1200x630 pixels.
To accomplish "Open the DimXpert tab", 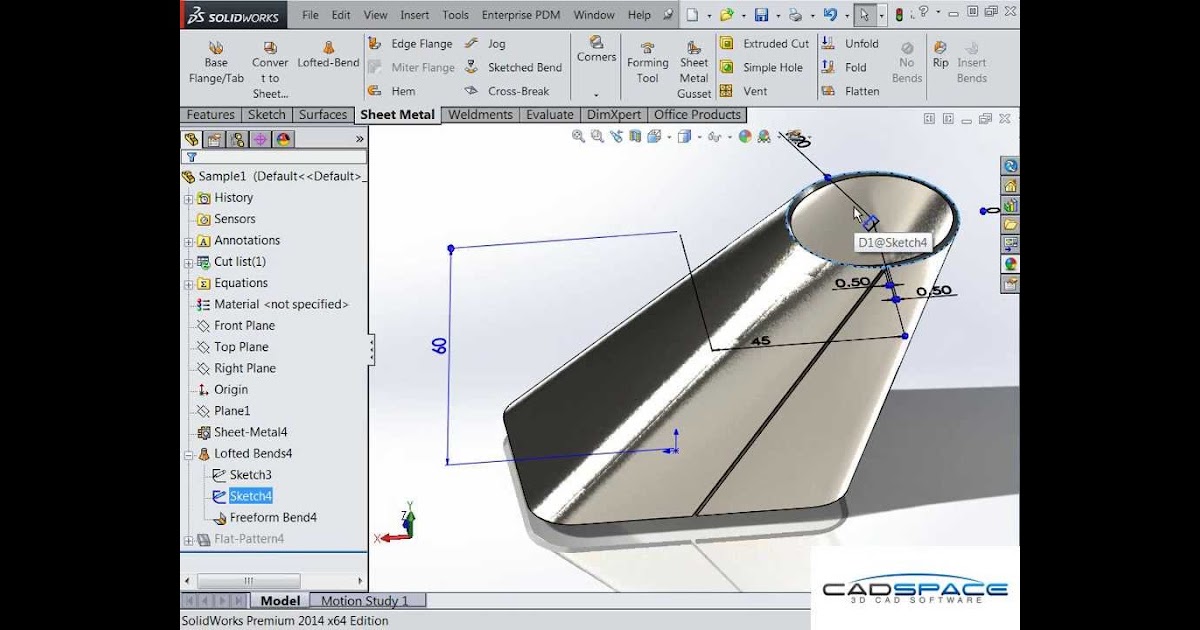I will [614, 115].
